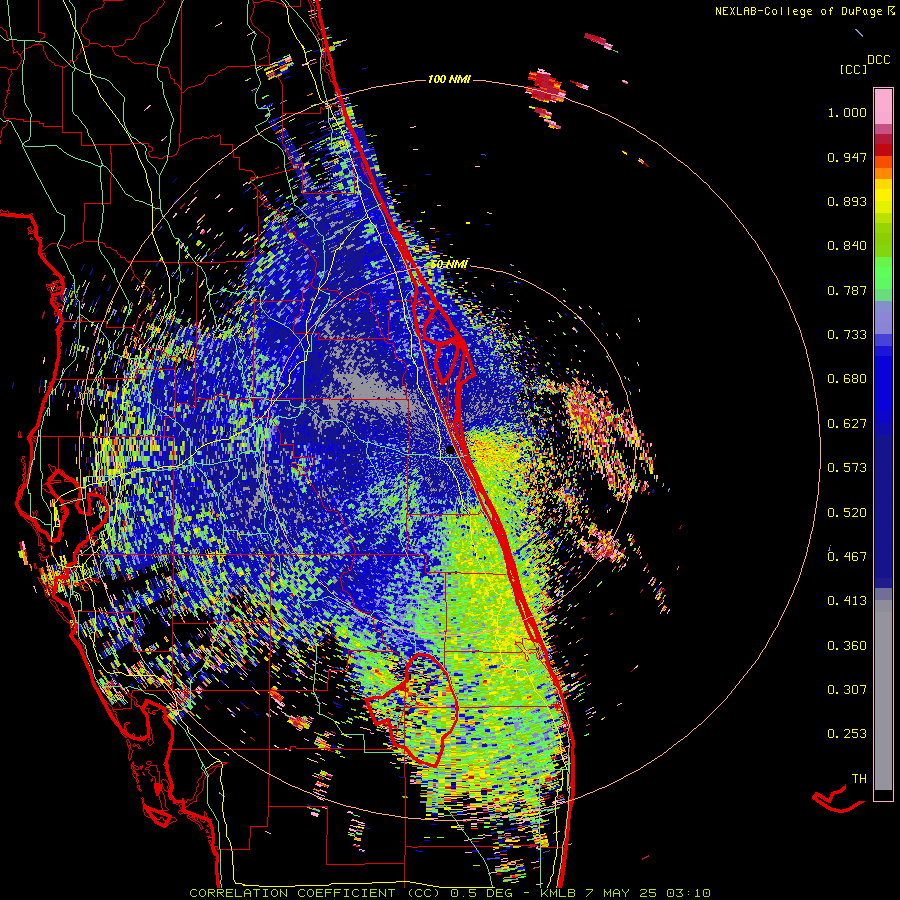Select the 0.520 legend value
The width and height of the screenshot is (900, 900).
click(847, 512)
